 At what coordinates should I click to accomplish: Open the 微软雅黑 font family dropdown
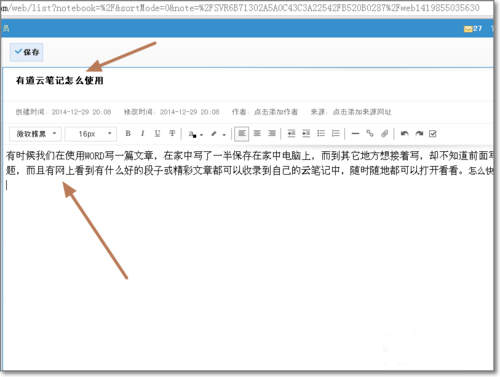coord(35,134)
